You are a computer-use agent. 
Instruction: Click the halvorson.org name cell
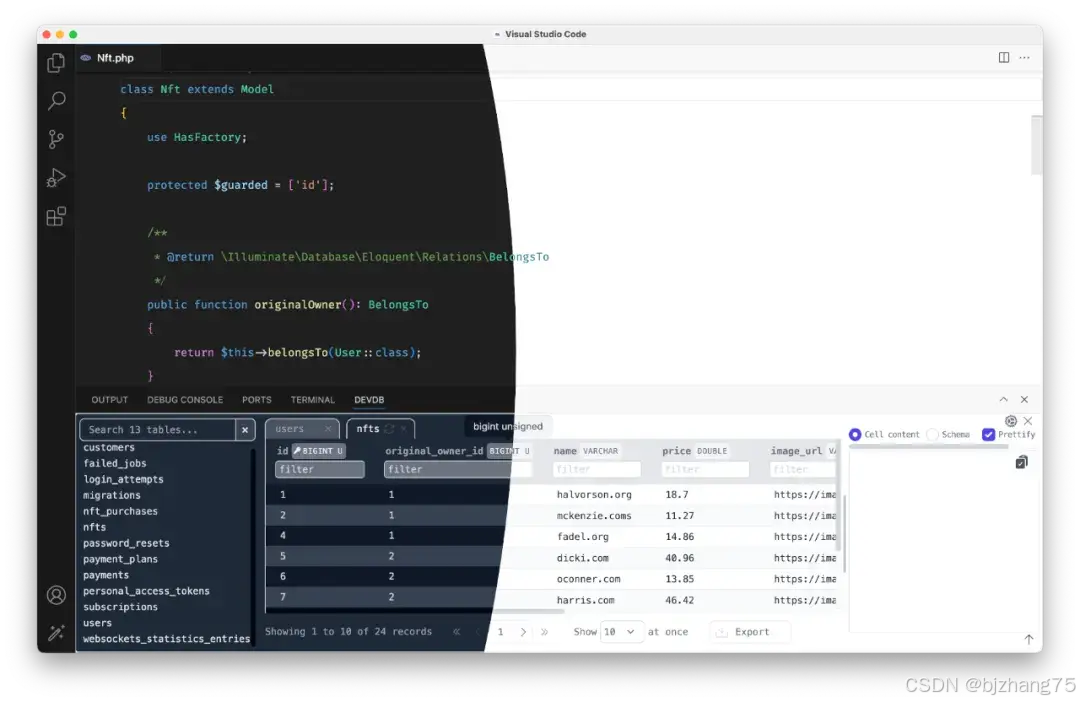click(594, 495)
